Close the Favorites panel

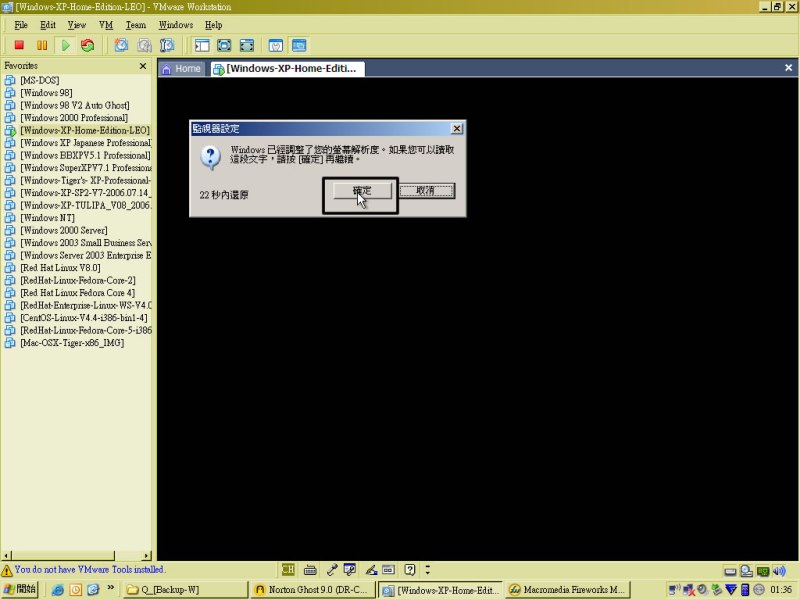(143, 66)
